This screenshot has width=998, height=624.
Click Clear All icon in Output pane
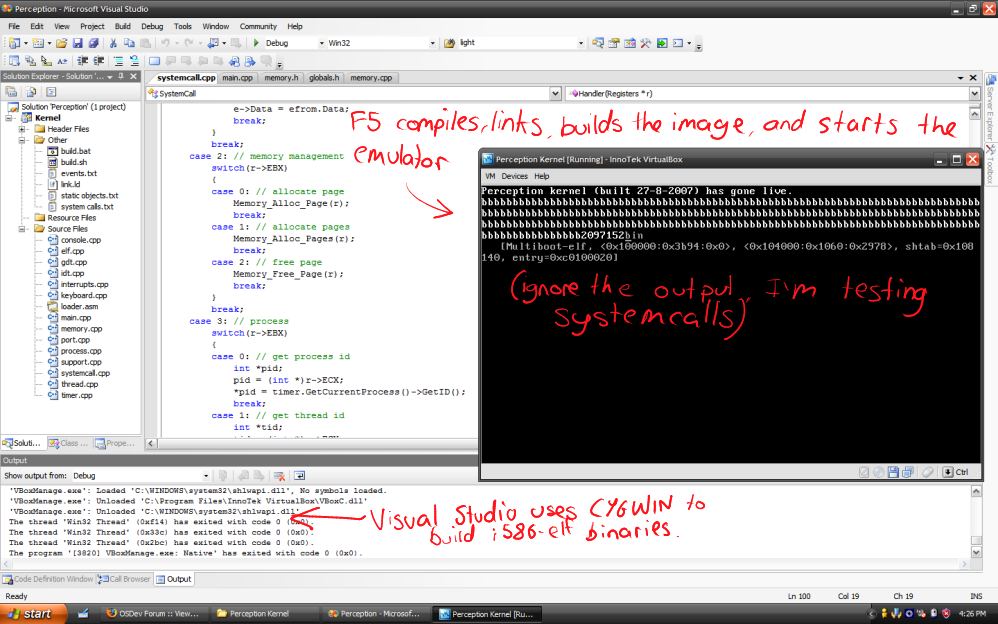tap(278, 476)
